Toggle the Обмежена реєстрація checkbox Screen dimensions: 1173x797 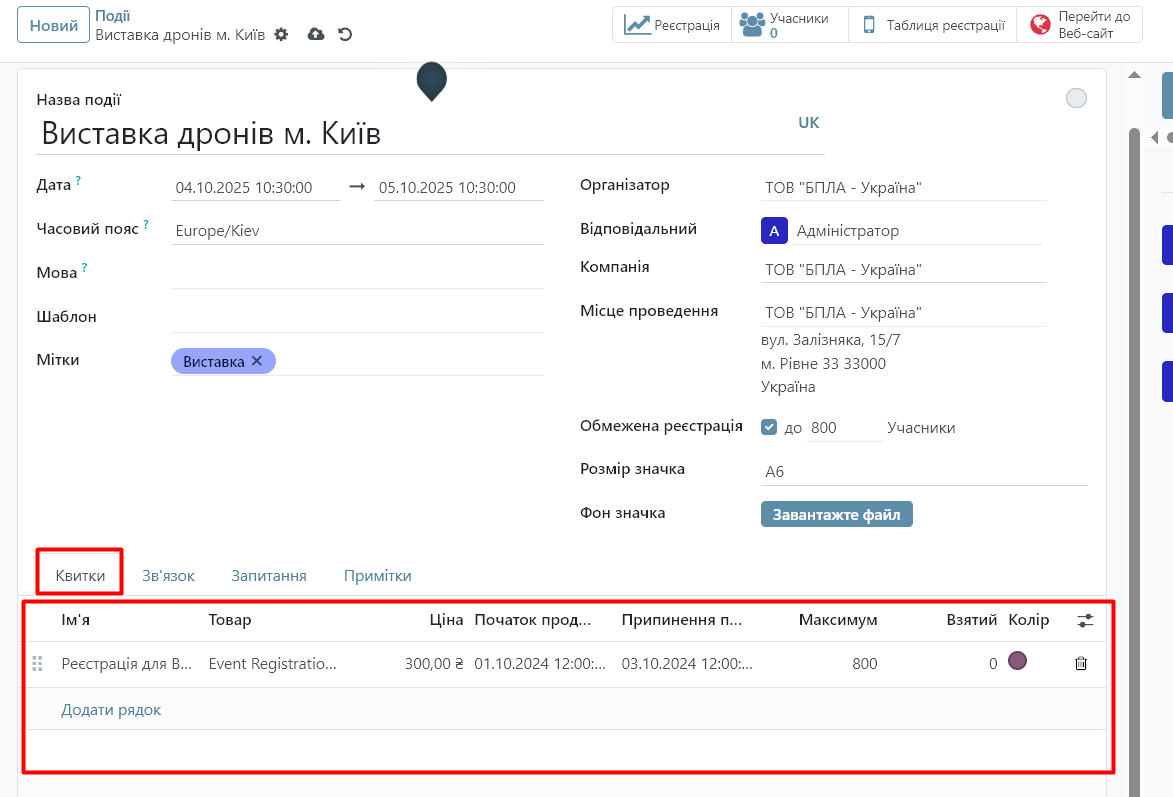(x=769, y=427)
